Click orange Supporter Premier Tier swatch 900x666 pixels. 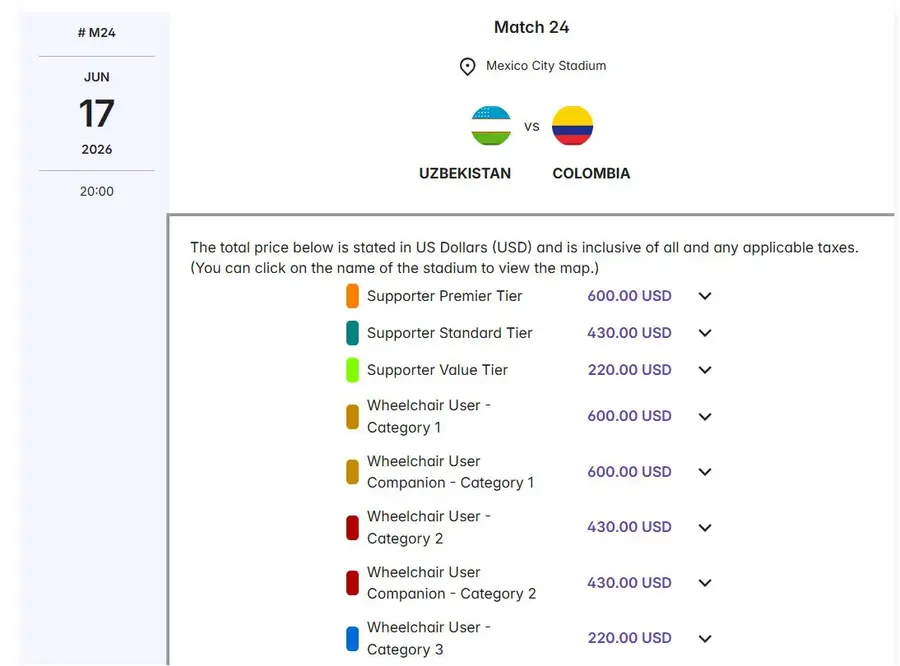point(352,296)
